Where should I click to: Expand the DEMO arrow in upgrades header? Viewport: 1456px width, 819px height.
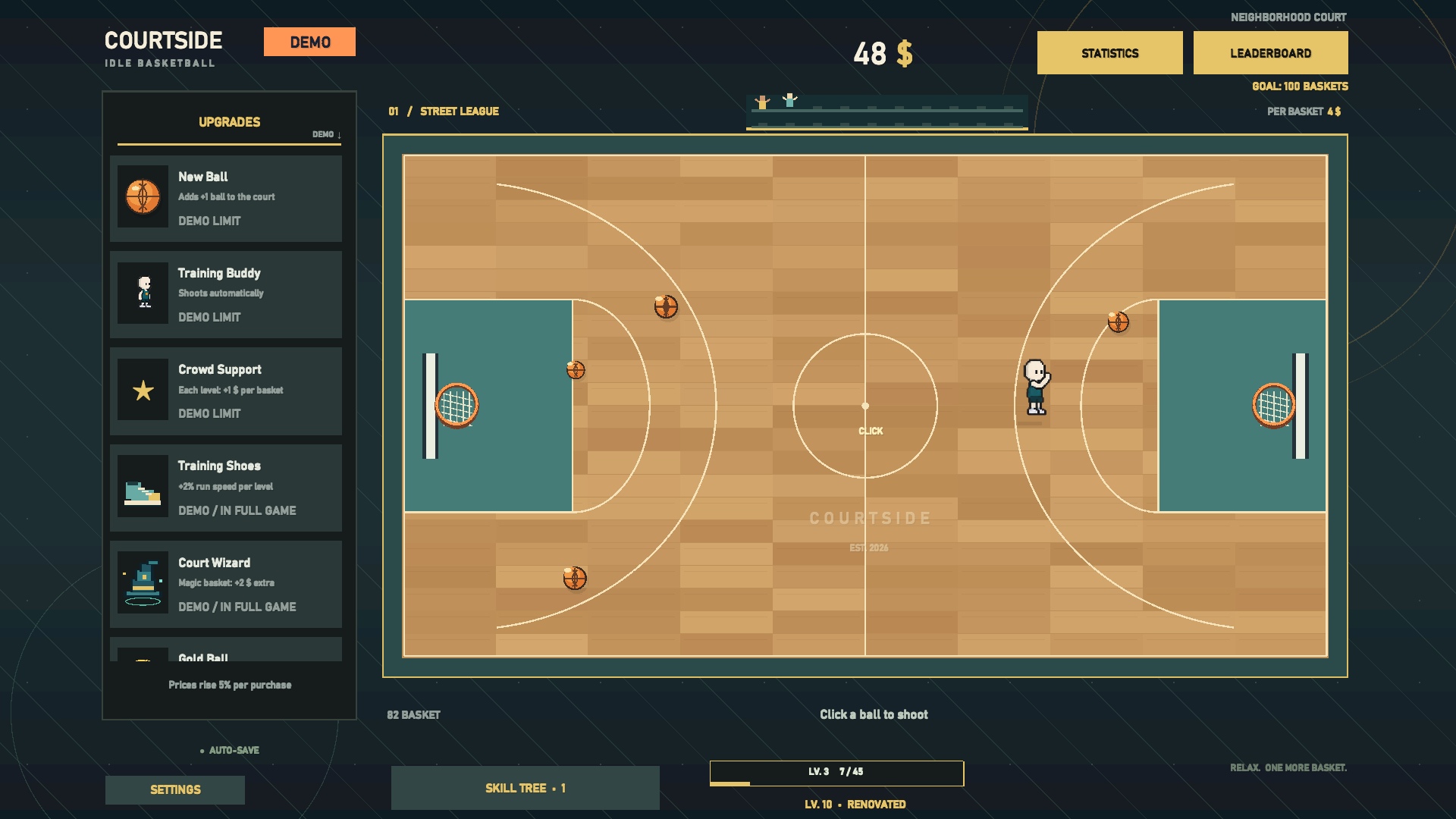click(327, 134)
